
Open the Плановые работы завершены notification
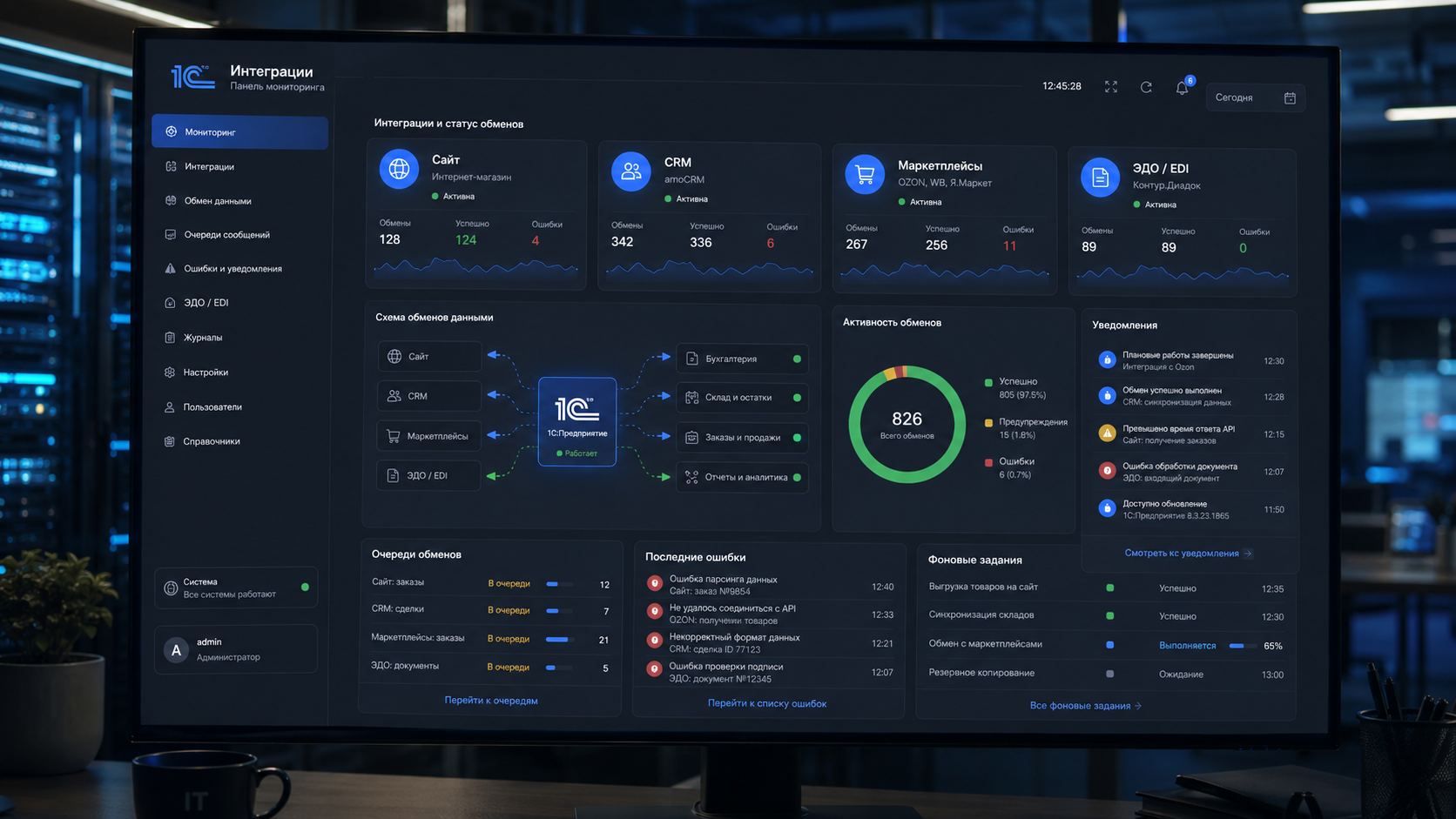click(x=1190, y=360)
